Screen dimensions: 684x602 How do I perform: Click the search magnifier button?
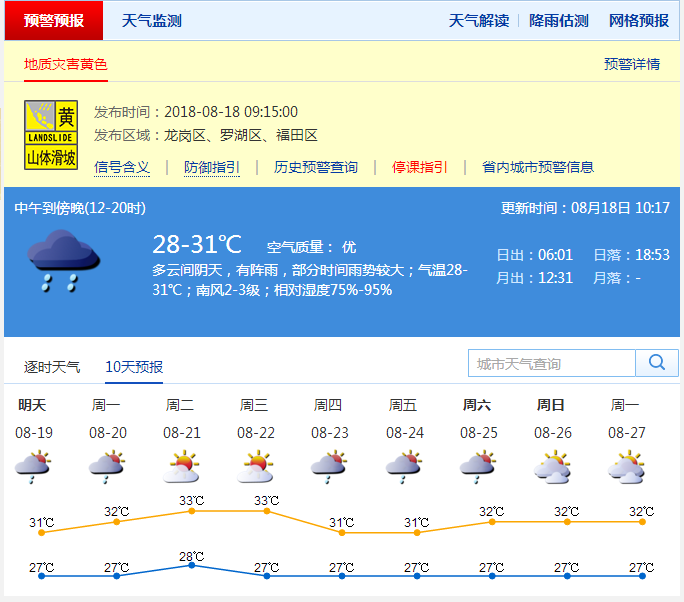[657, 363]
